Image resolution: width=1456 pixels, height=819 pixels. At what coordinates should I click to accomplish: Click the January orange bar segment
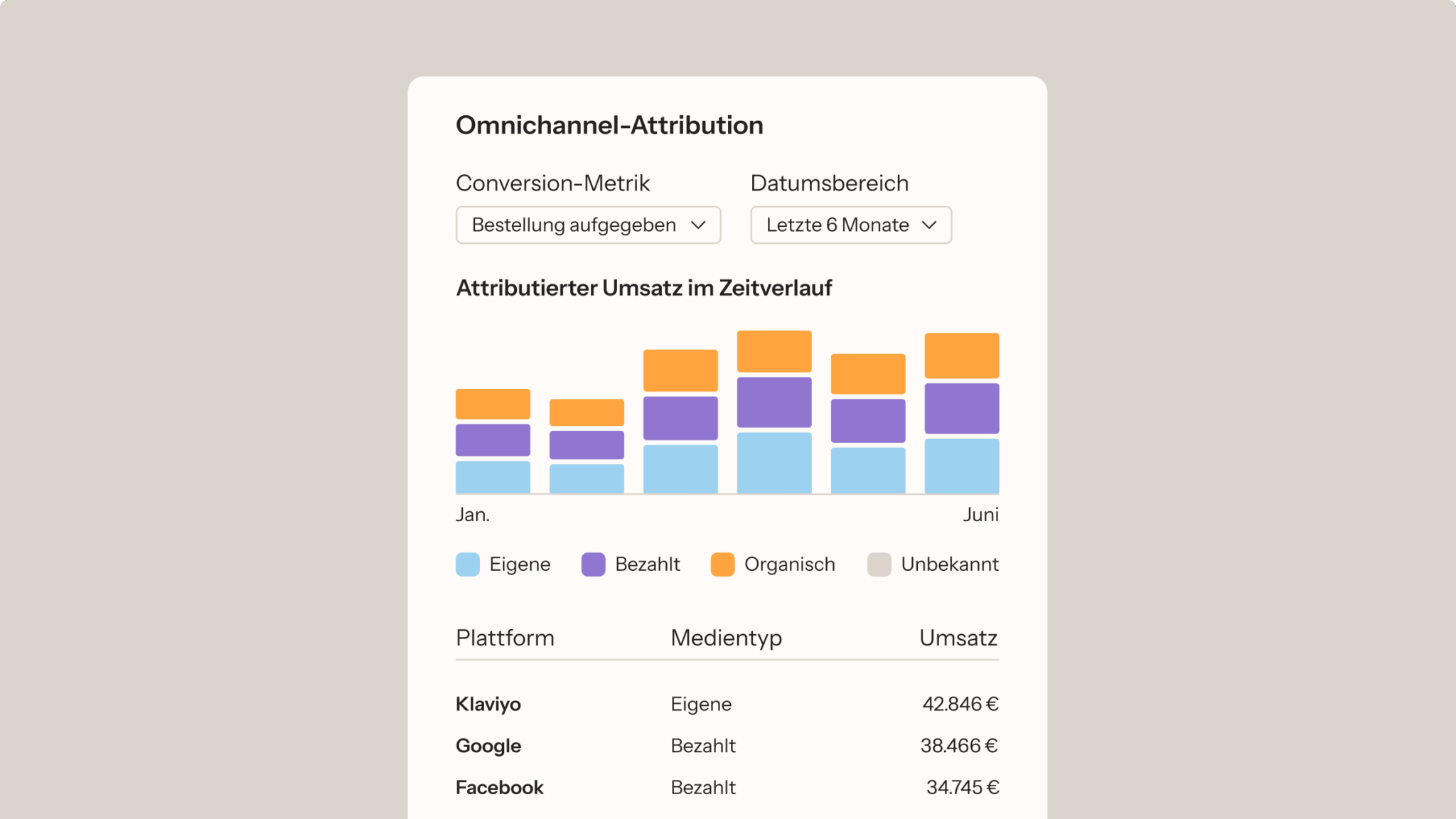493,404
